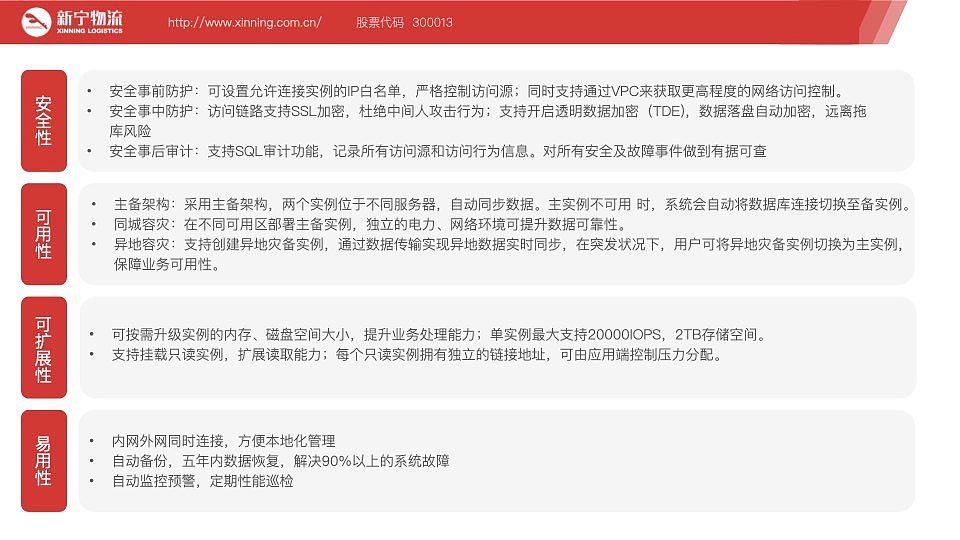Select the stock code text 股票代码 300013
This screenshot has width=960, height=540.
(404, 23)
